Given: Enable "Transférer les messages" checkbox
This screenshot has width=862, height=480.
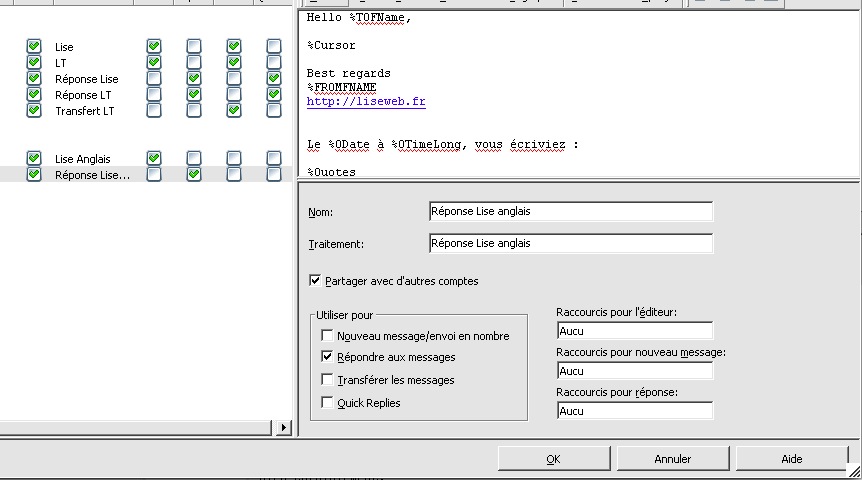Looking at the screenshot, I should point(327,380).
